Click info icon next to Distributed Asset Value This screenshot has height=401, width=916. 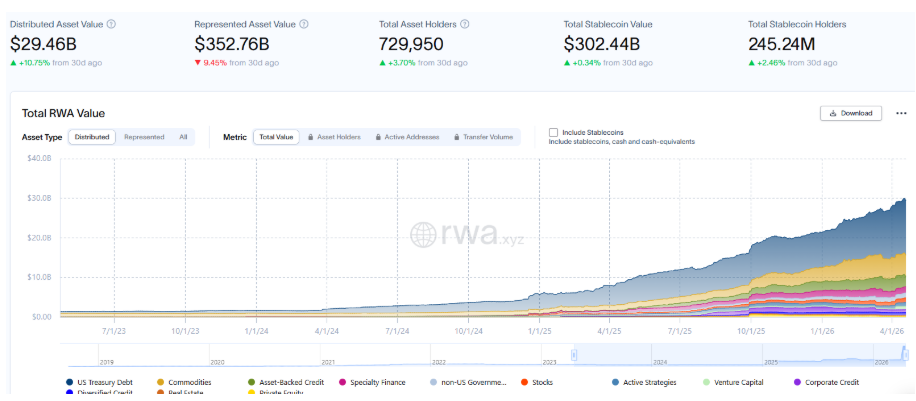111,23
